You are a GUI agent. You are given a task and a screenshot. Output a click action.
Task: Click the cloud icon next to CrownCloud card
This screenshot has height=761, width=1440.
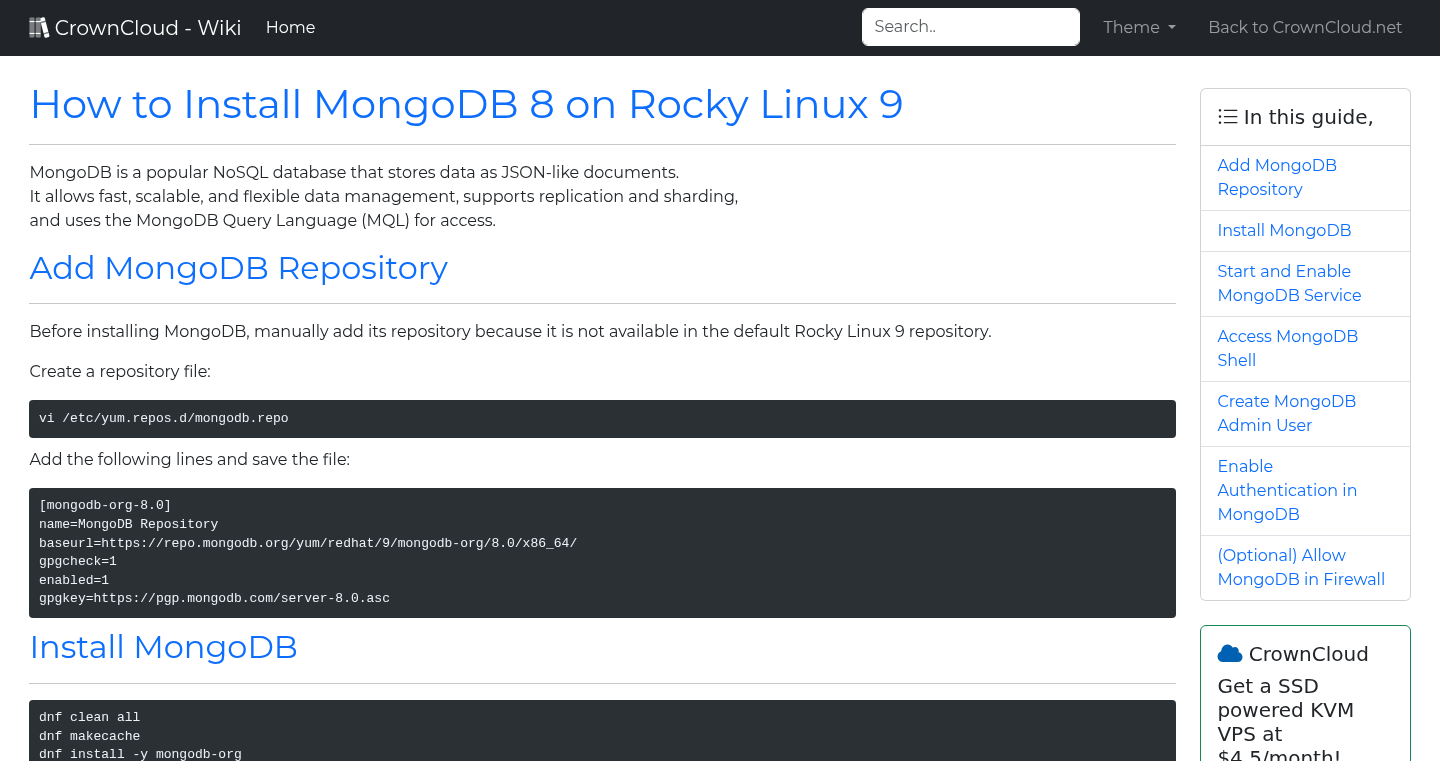1229,653
